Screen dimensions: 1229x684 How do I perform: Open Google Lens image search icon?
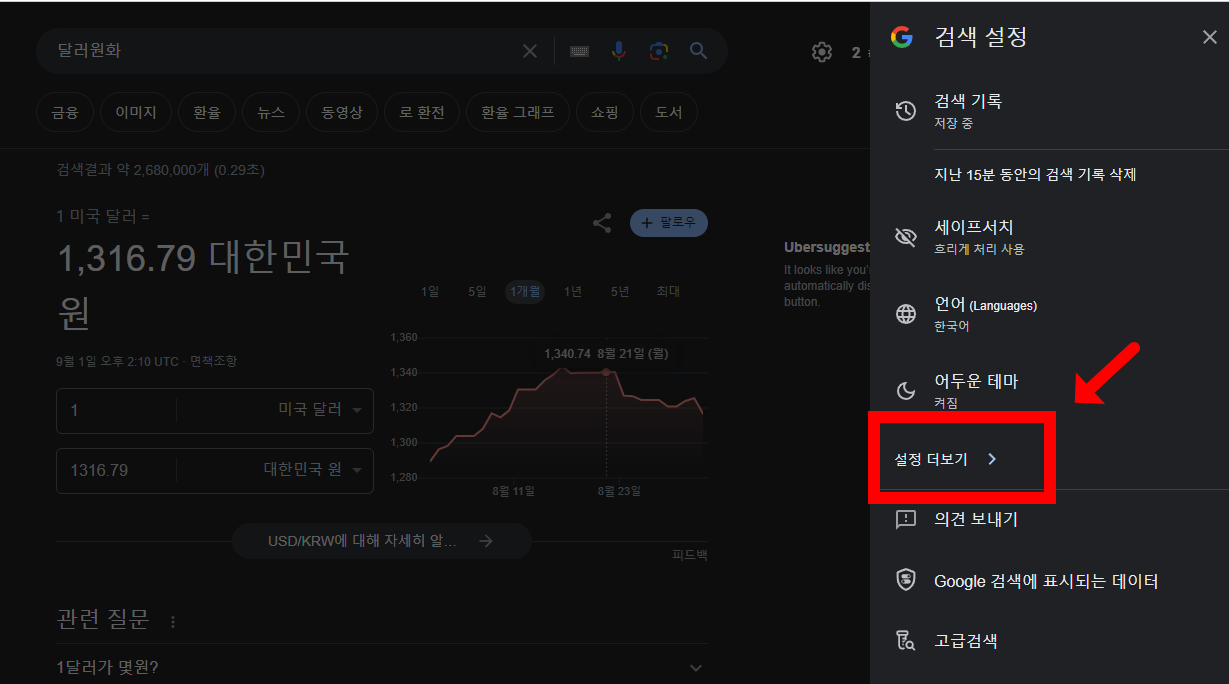click(659, 51)
